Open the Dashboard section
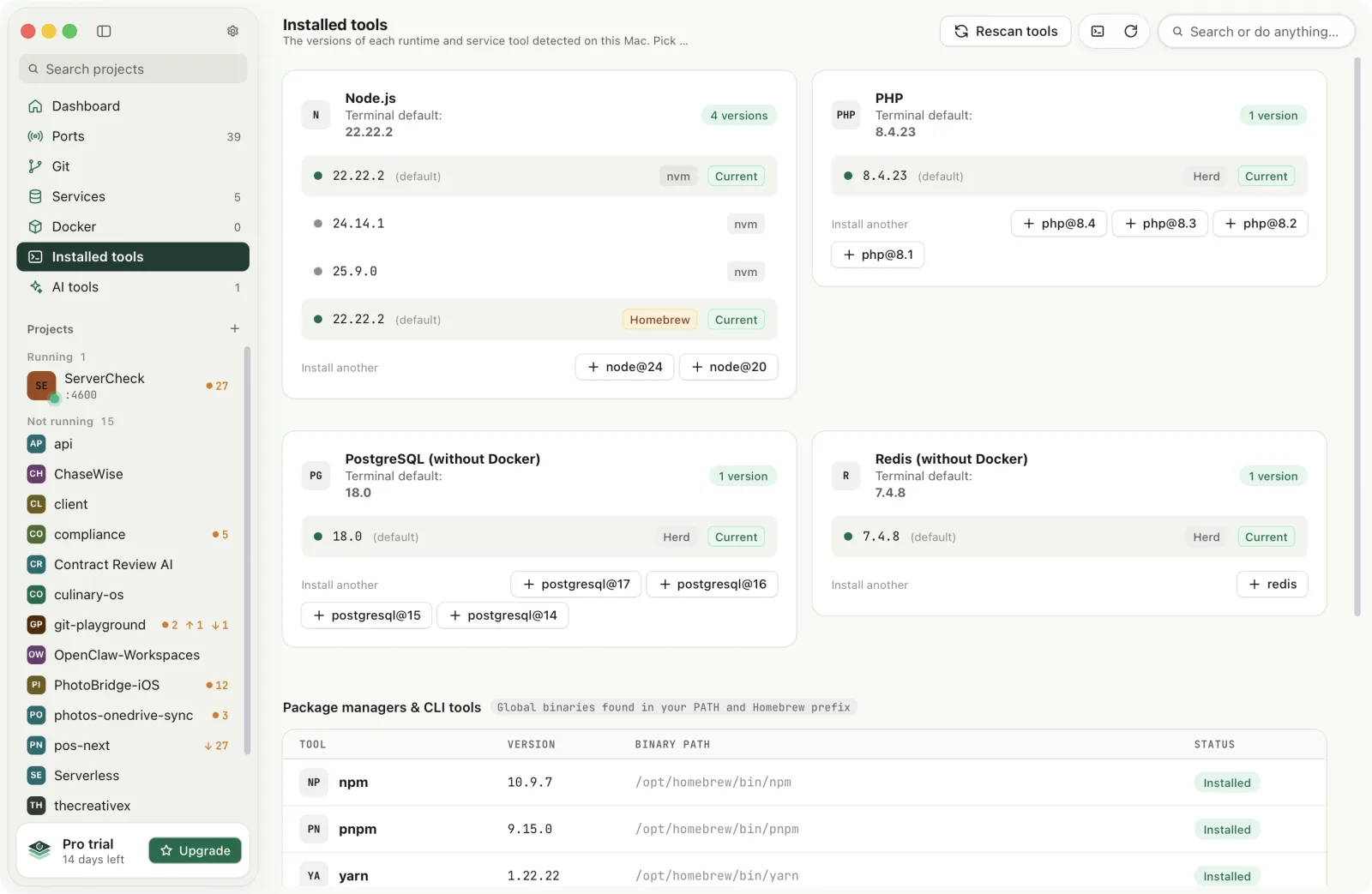1372x894 pixels. pos(133,106)
